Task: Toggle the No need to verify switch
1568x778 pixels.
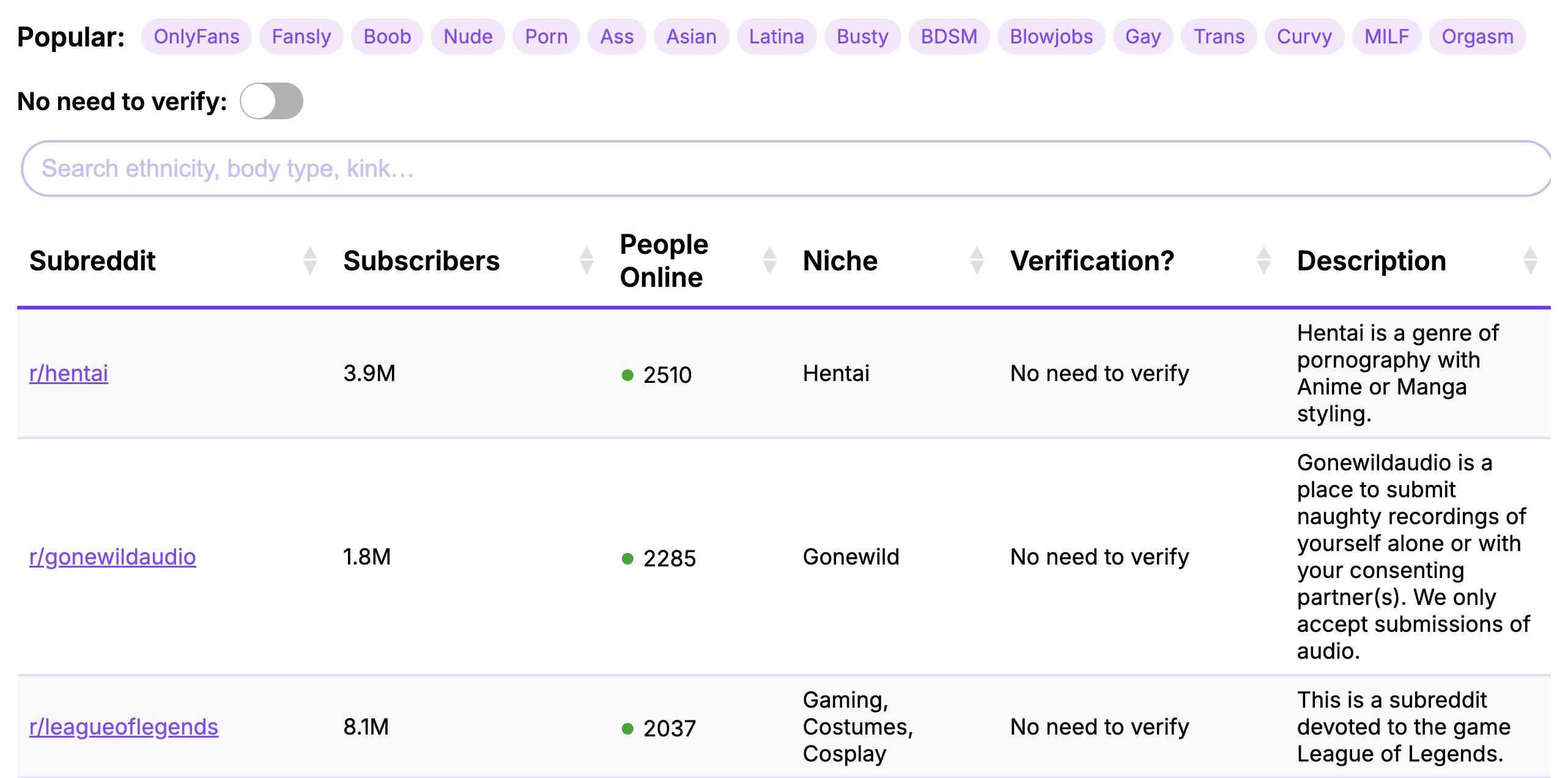Action: point(272,102)
